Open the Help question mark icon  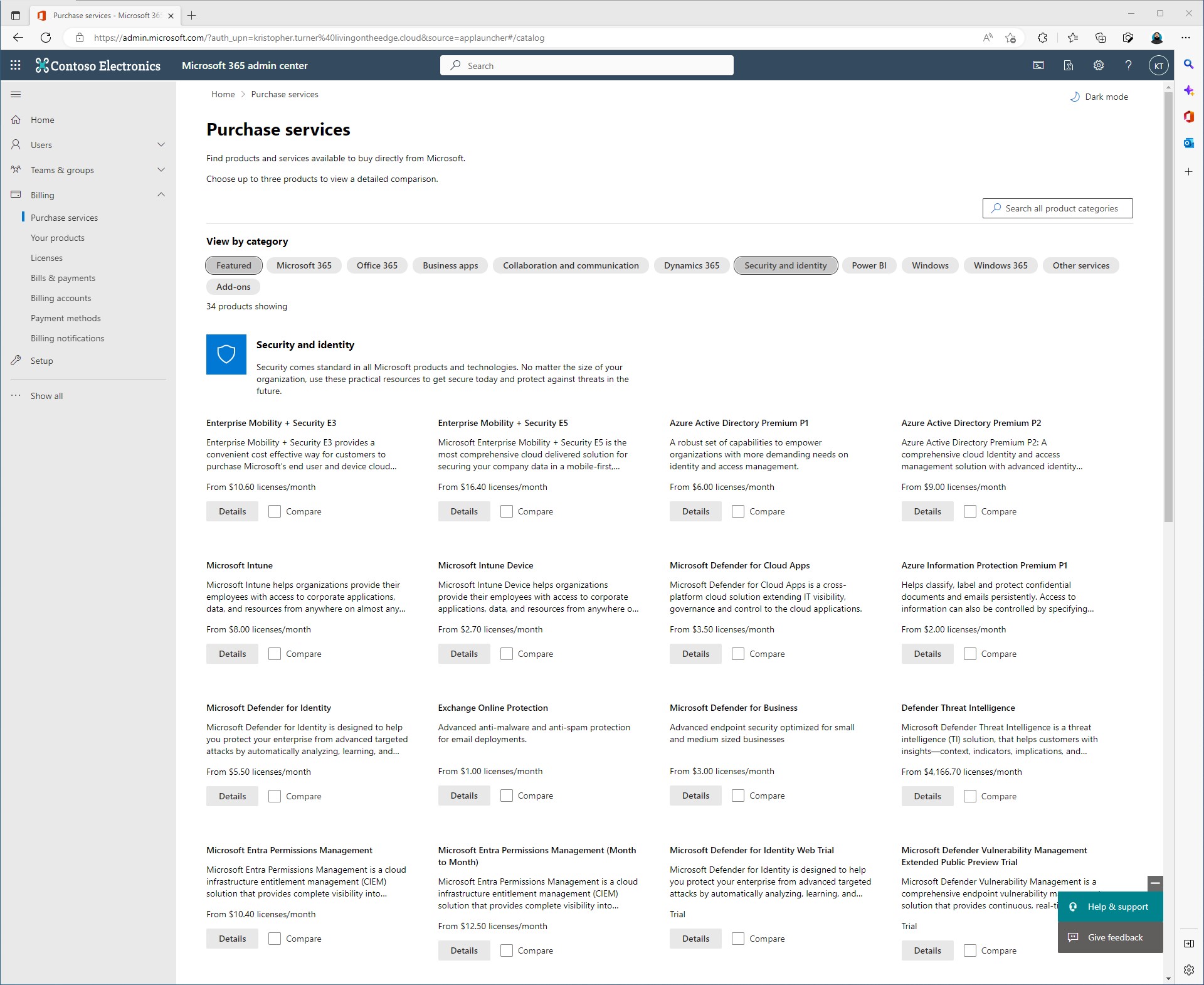click(1128, 65)
